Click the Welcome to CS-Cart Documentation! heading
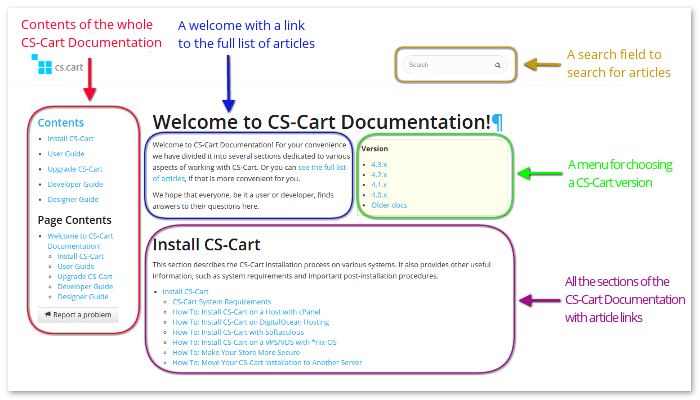Image resolution: width=700 pixels, height=400 pixels. coord(321,122)
